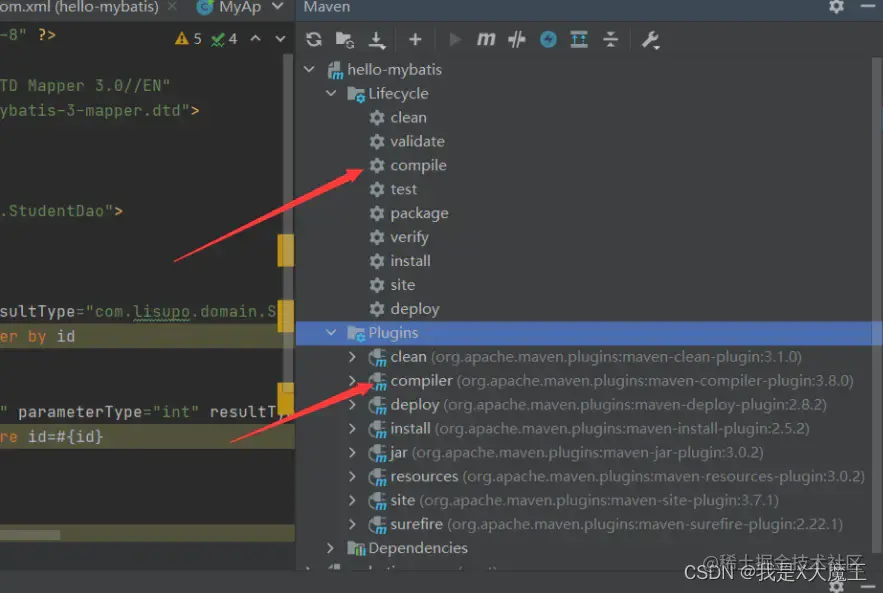Click the editor horizontal scrollbar
Image resolution: width=883 pixels, height=593 pixels.
pyautogui.click(x=30, y=534)
